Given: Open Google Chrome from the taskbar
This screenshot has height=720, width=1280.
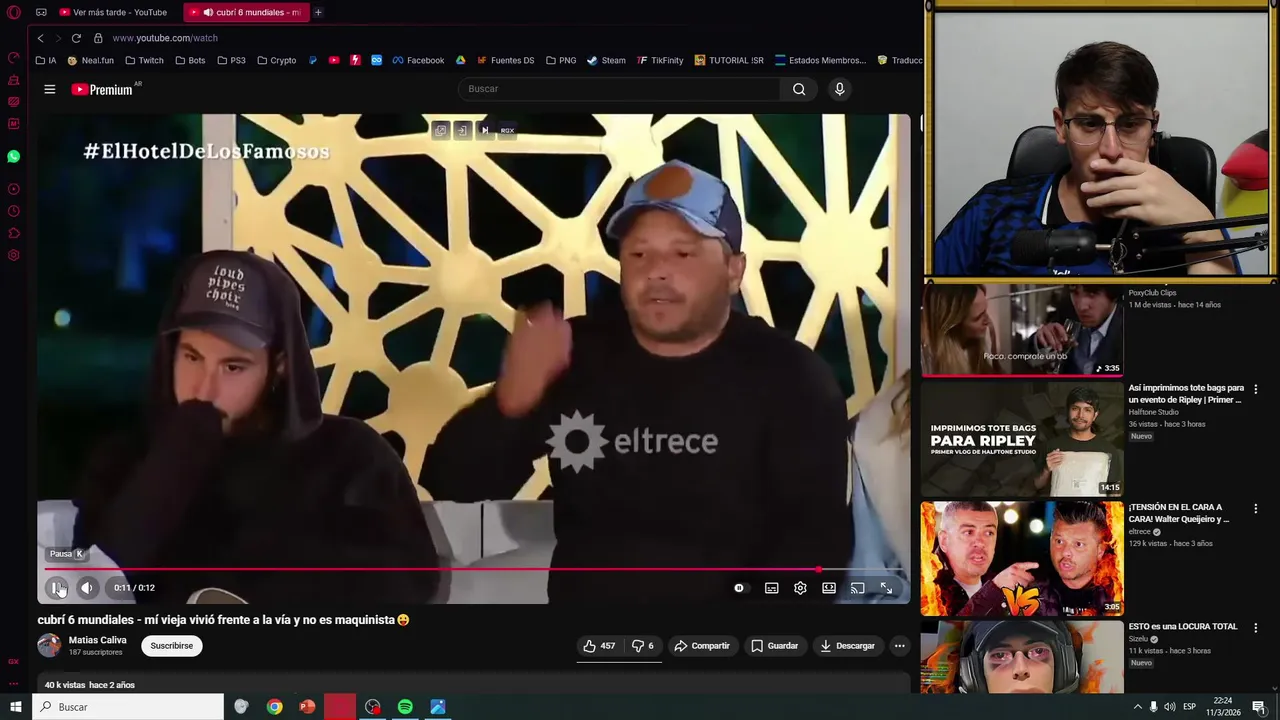Looking at the screenshot, I should (274, 707).
